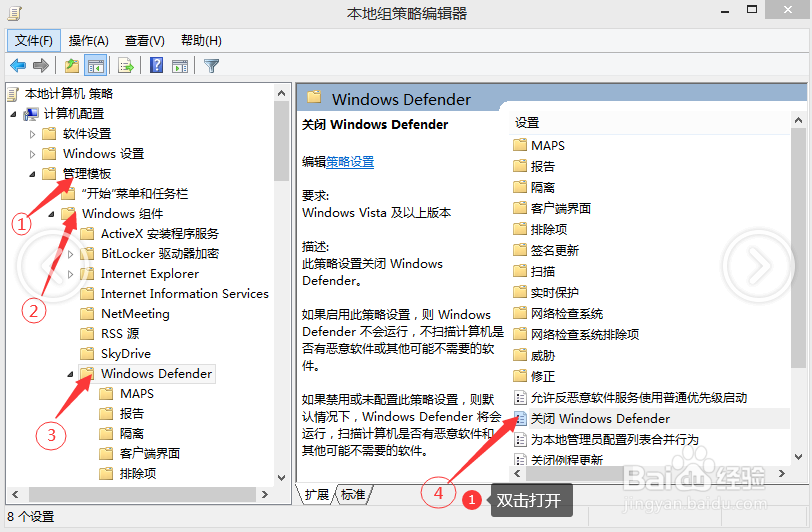The width and height of the screenshot is (812, 532).
Task: Expand the 软件设置 tree node
Action: click(x=33, y=134)
